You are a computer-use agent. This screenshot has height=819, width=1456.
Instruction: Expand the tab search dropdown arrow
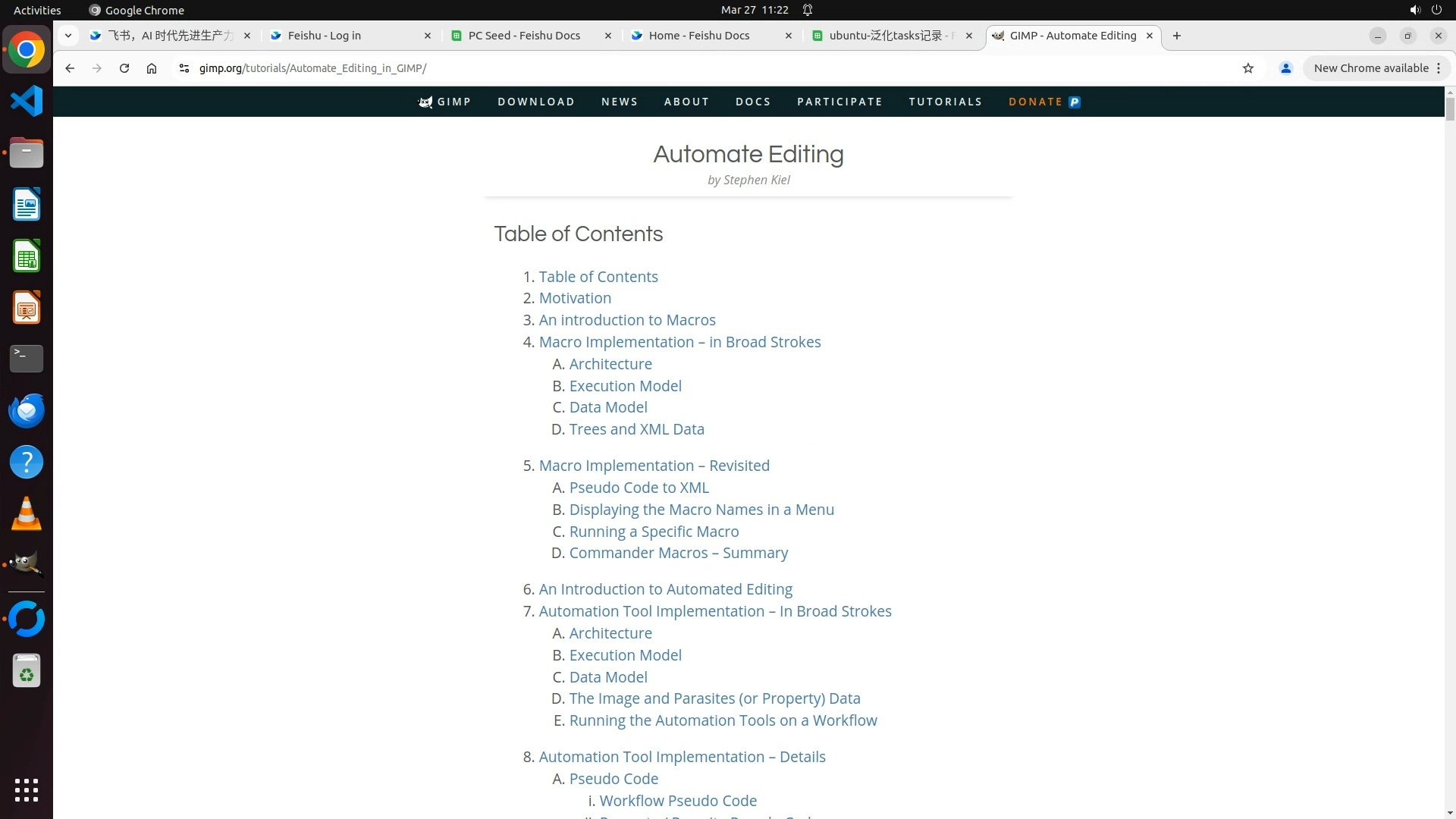click(68, 36)
